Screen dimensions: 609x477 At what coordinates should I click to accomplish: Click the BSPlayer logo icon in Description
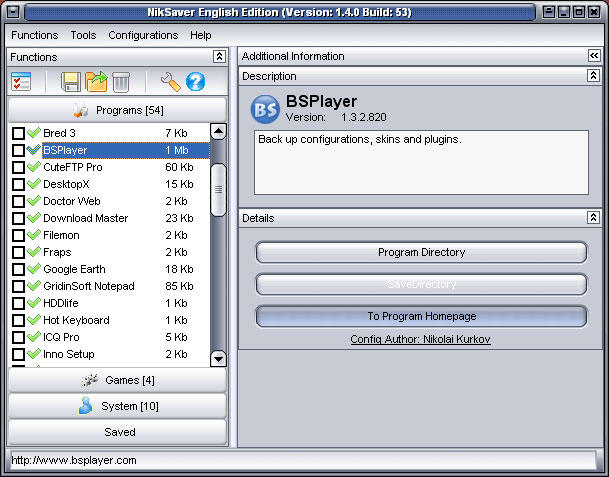pyautogui.click(x=265, y=108)
